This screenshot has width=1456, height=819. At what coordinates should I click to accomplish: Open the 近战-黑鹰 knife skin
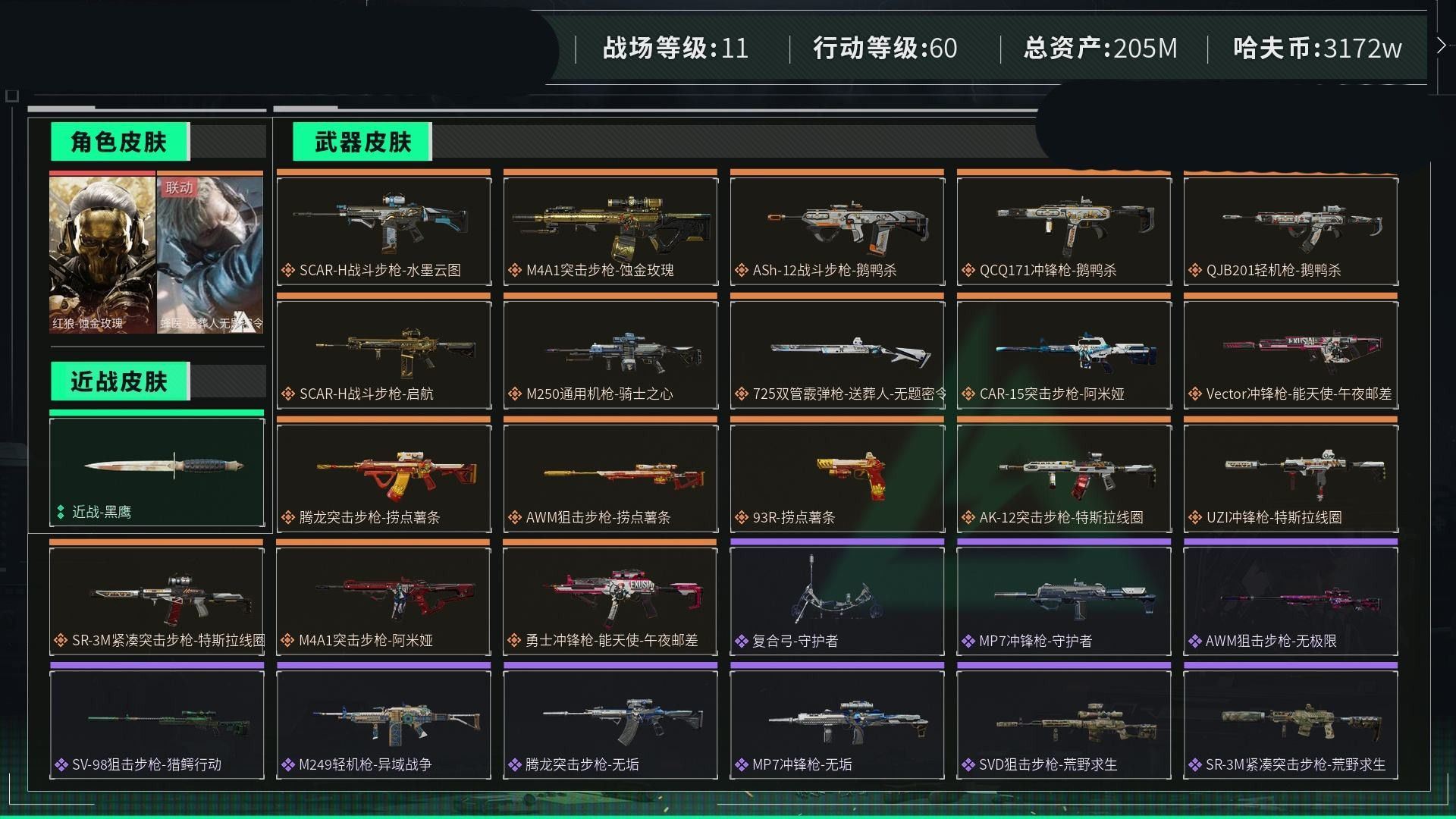(x=157, y=472)
